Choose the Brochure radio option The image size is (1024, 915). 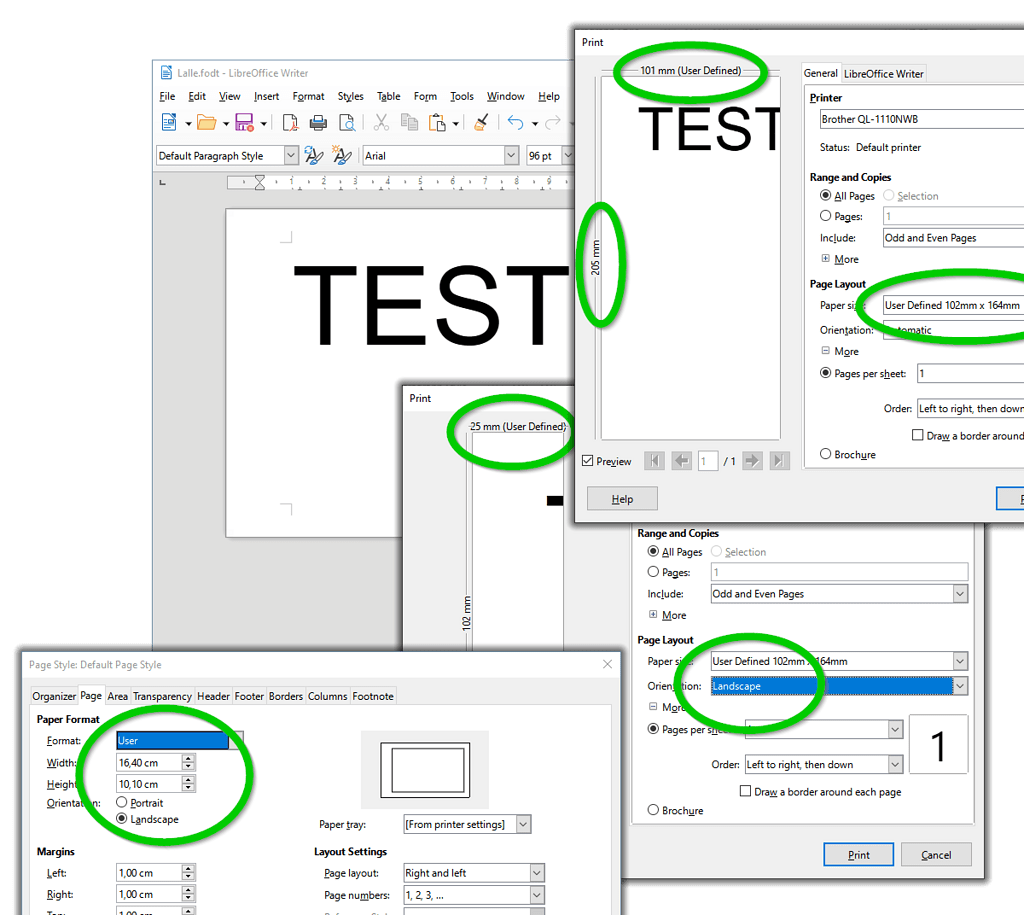click(827, 454)
